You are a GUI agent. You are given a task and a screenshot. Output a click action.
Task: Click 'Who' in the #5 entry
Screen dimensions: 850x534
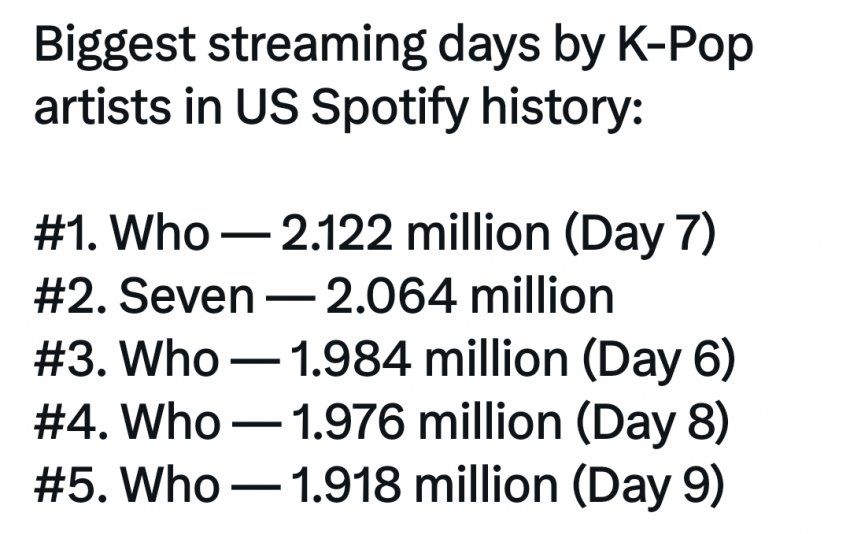tap(169, 484)
